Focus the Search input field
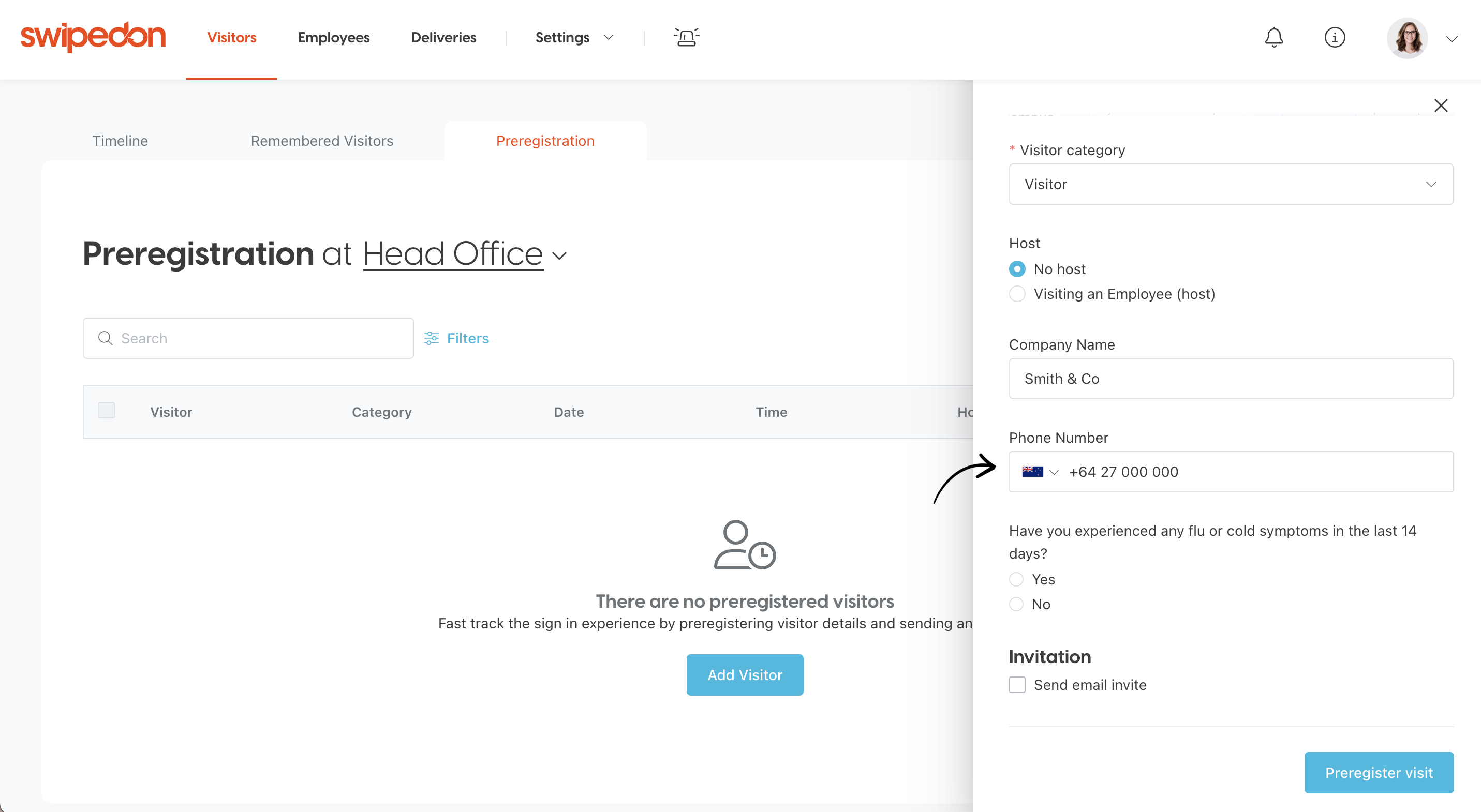 click(248, 338)
